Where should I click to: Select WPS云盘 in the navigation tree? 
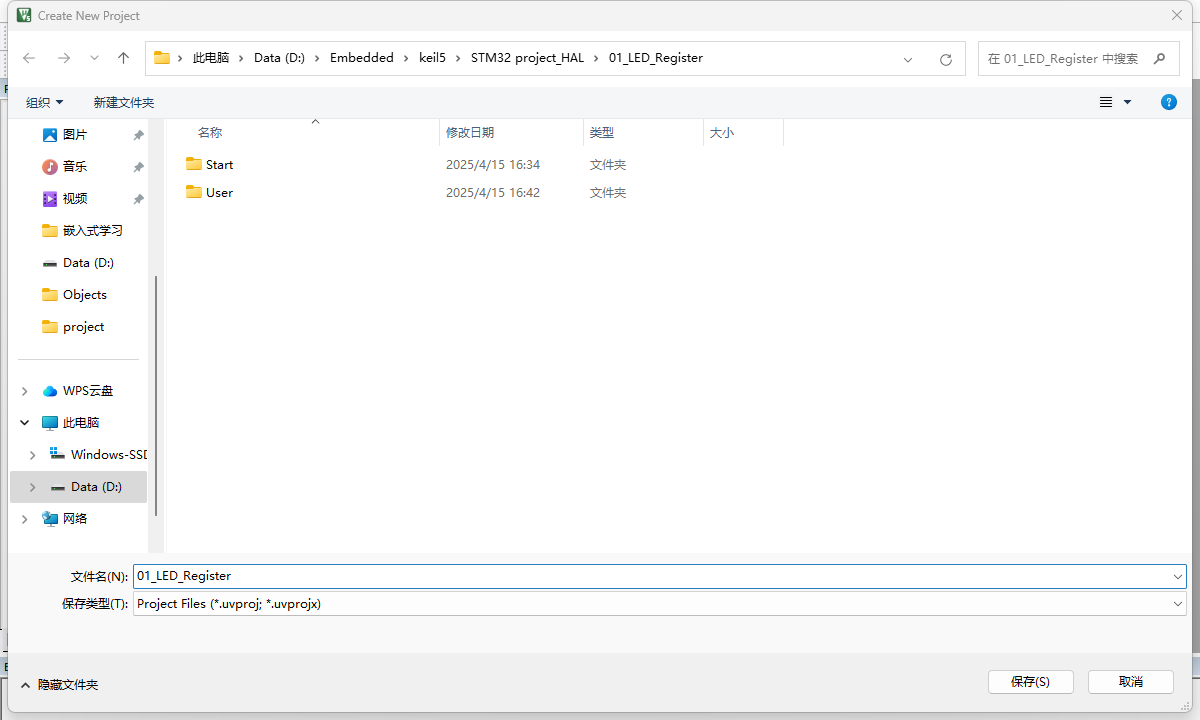point(78,390)
